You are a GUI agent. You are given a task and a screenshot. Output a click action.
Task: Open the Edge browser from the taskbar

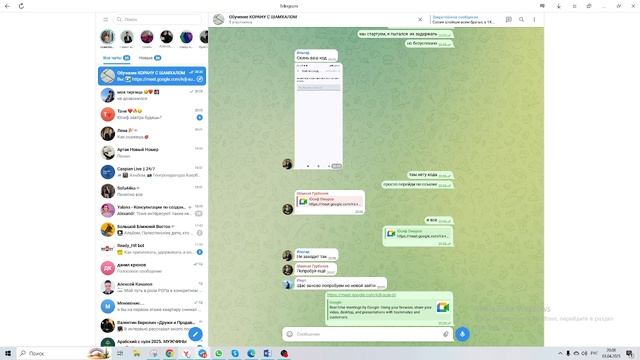tap(251, 353)
